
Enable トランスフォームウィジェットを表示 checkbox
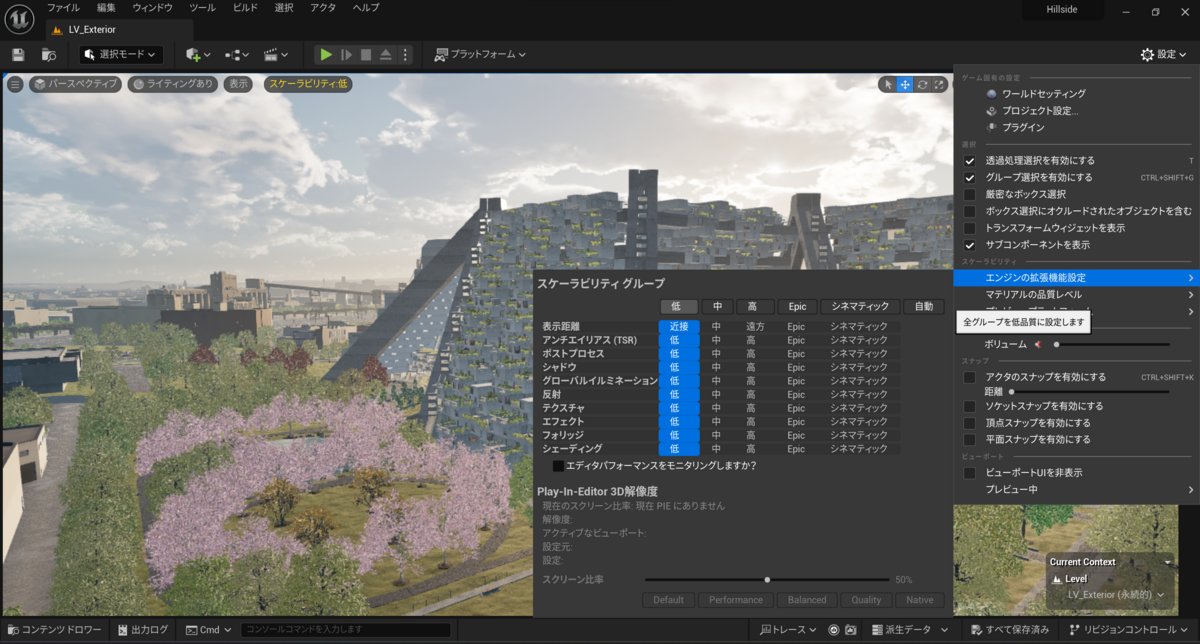click(x=969, y=228)
